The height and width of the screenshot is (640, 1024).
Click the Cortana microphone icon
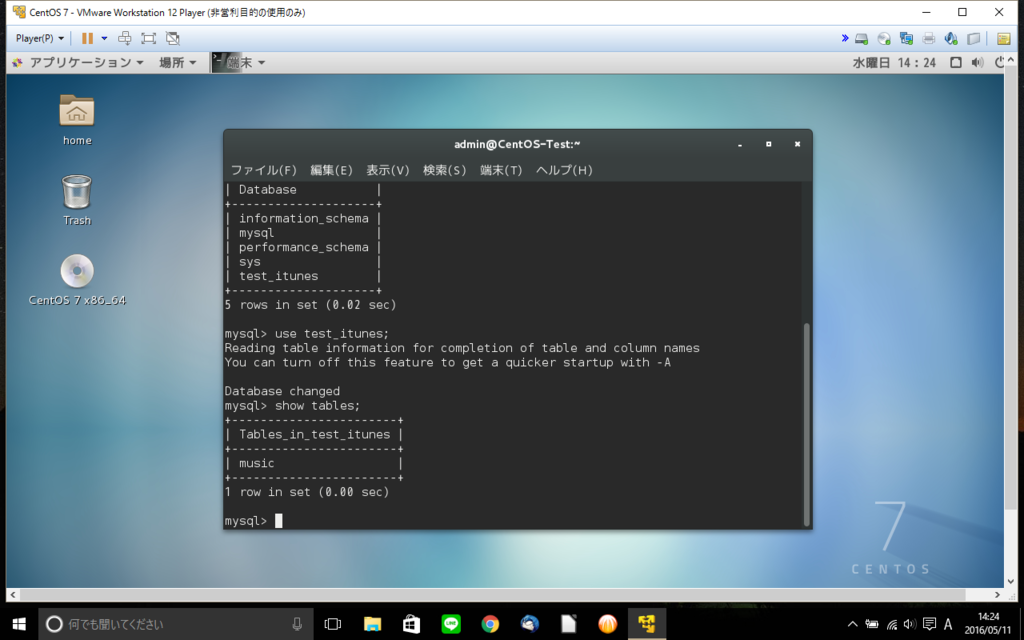point(297,624)
